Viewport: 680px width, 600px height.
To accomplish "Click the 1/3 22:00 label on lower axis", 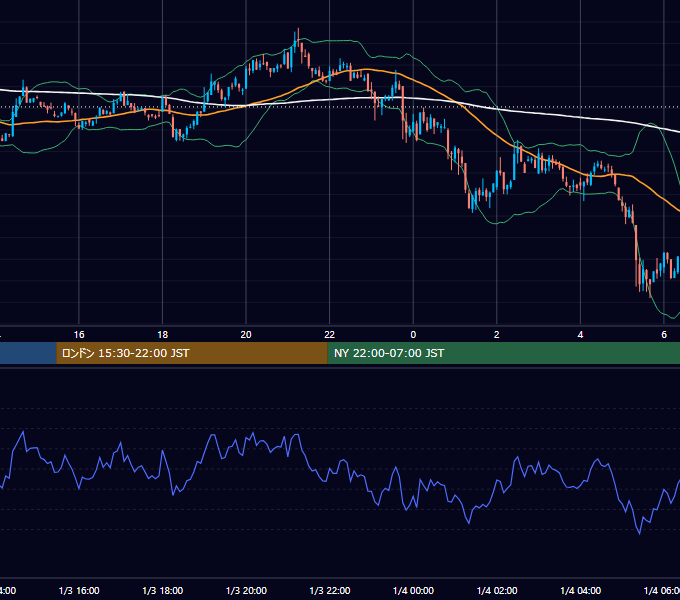I will tap(330, 590).
